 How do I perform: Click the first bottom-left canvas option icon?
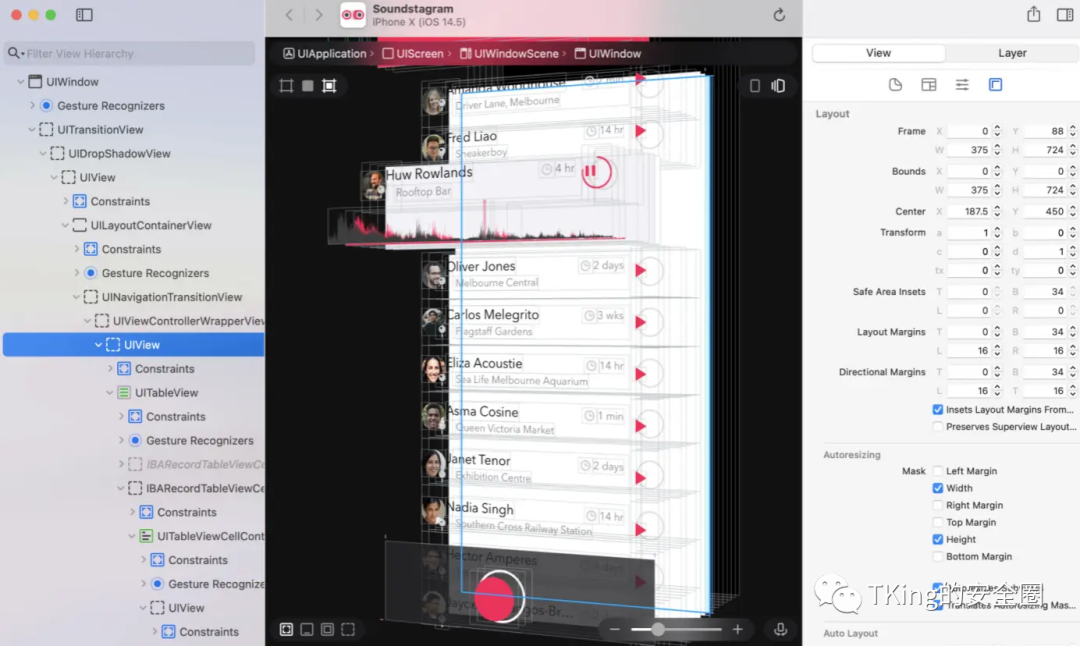286,629
